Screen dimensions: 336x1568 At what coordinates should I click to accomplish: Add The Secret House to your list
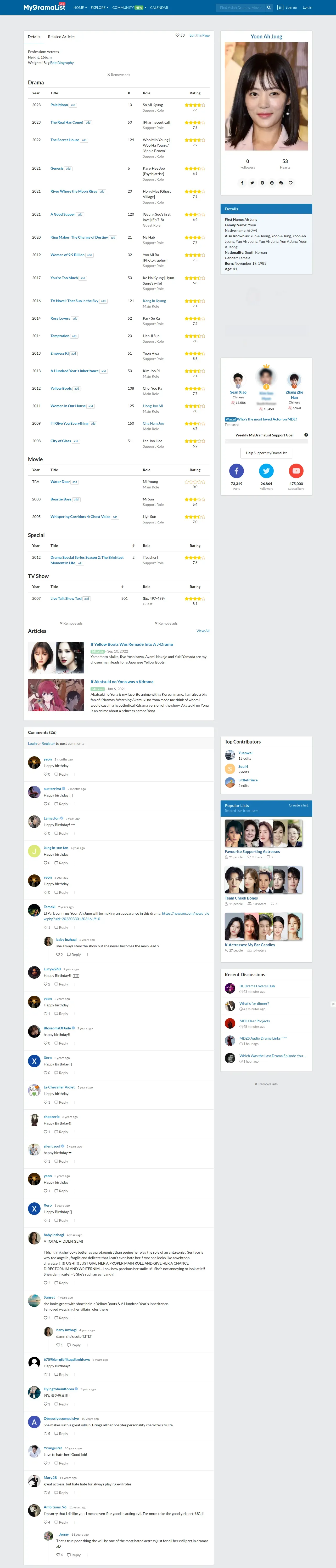coord(84,140)
